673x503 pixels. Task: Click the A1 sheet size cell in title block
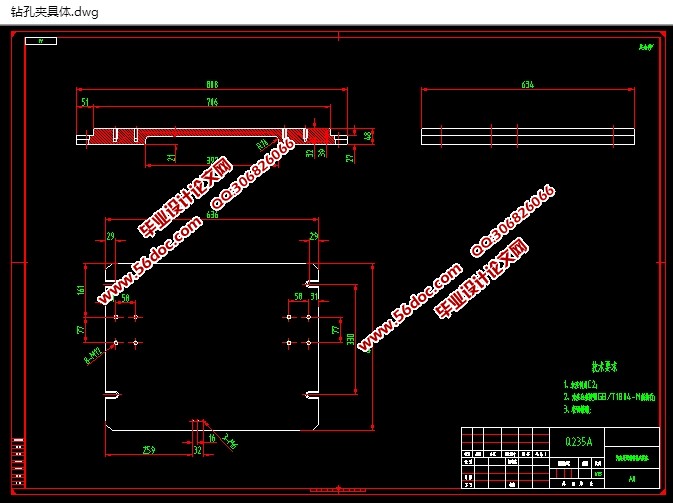tap(631, 479)
